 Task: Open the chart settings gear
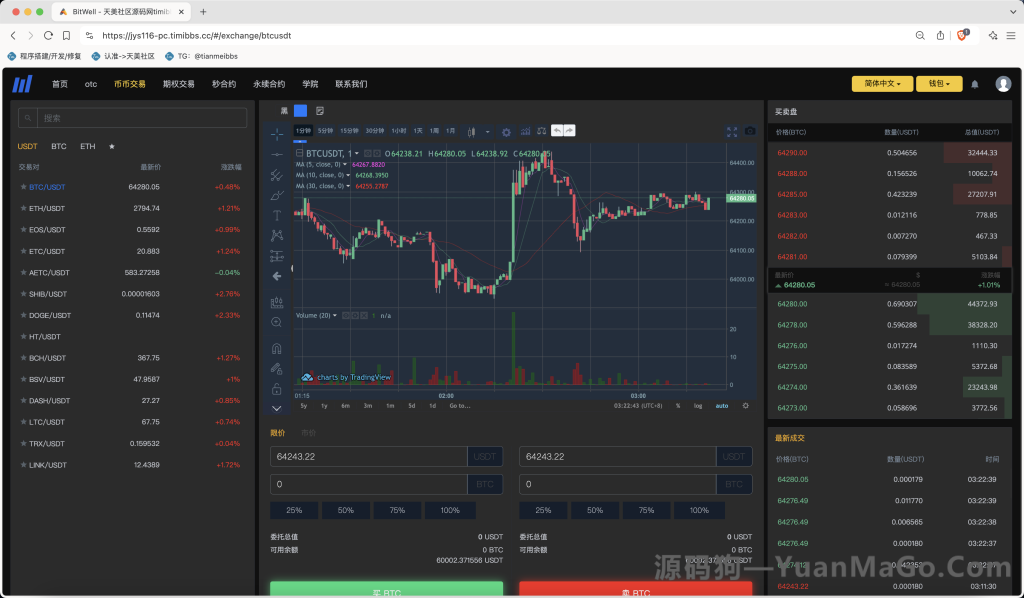507,132
